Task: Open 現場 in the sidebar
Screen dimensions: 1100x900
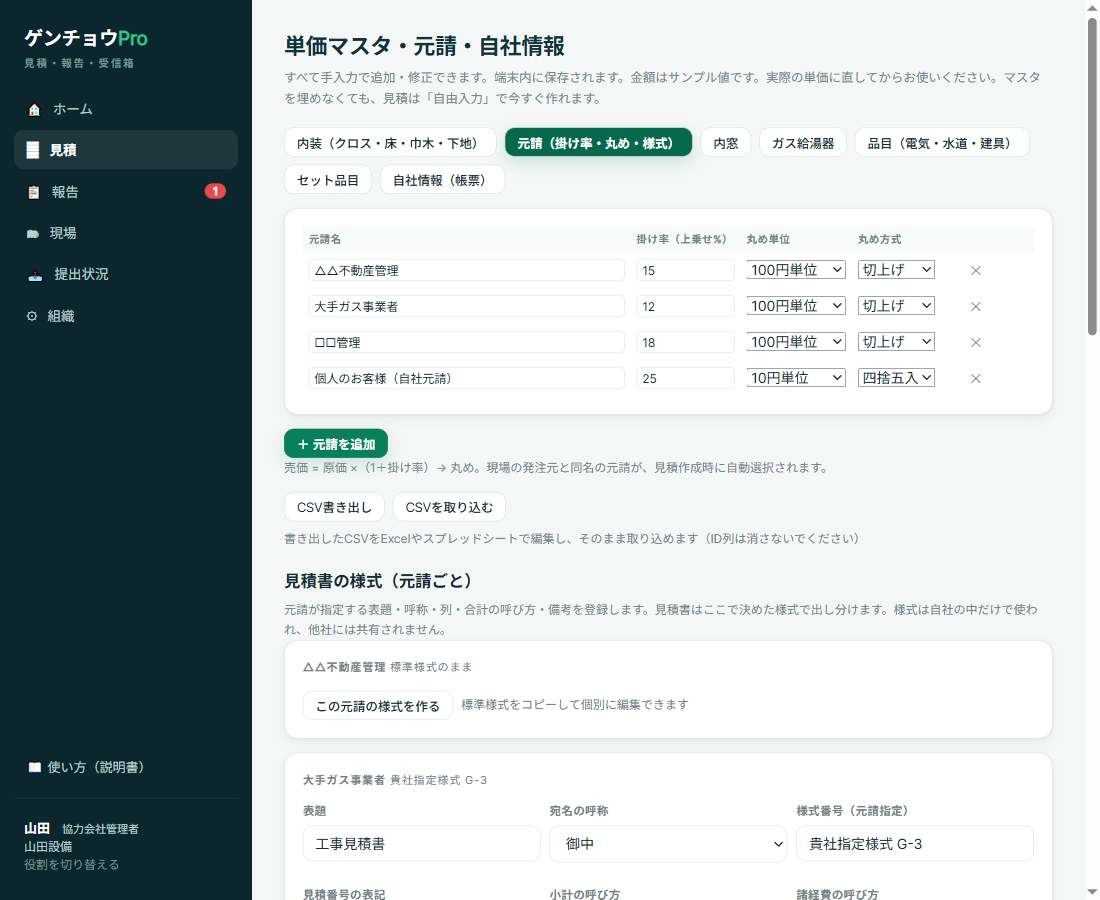Action: (126, 234)
